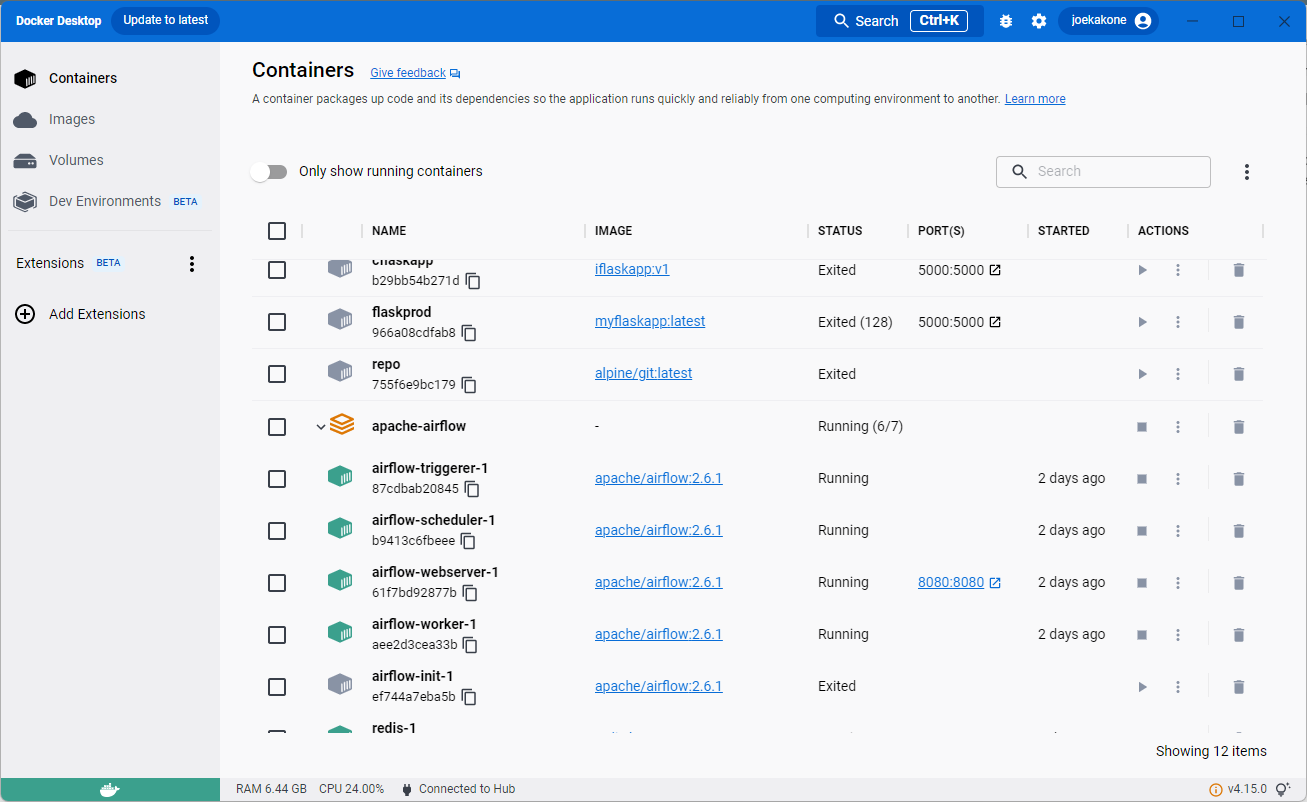Open joekakone account menu

[x=1109, y=21]
